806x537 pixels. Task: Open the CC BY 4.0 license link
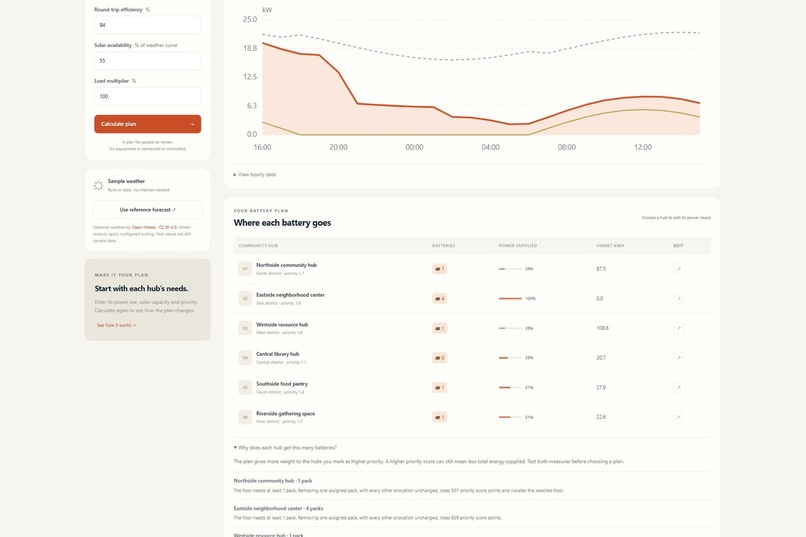tap(168, 227)
